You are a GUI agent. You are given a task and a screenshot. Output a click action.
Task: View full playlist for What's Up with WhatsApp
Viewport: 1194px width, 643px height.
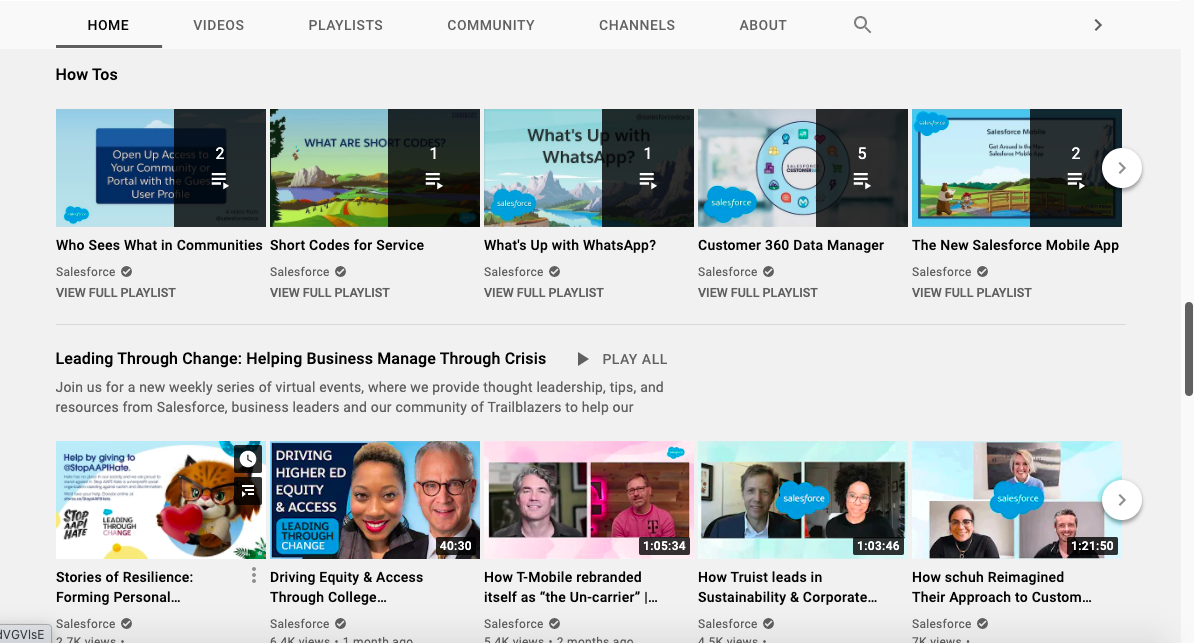pos(544,293)
